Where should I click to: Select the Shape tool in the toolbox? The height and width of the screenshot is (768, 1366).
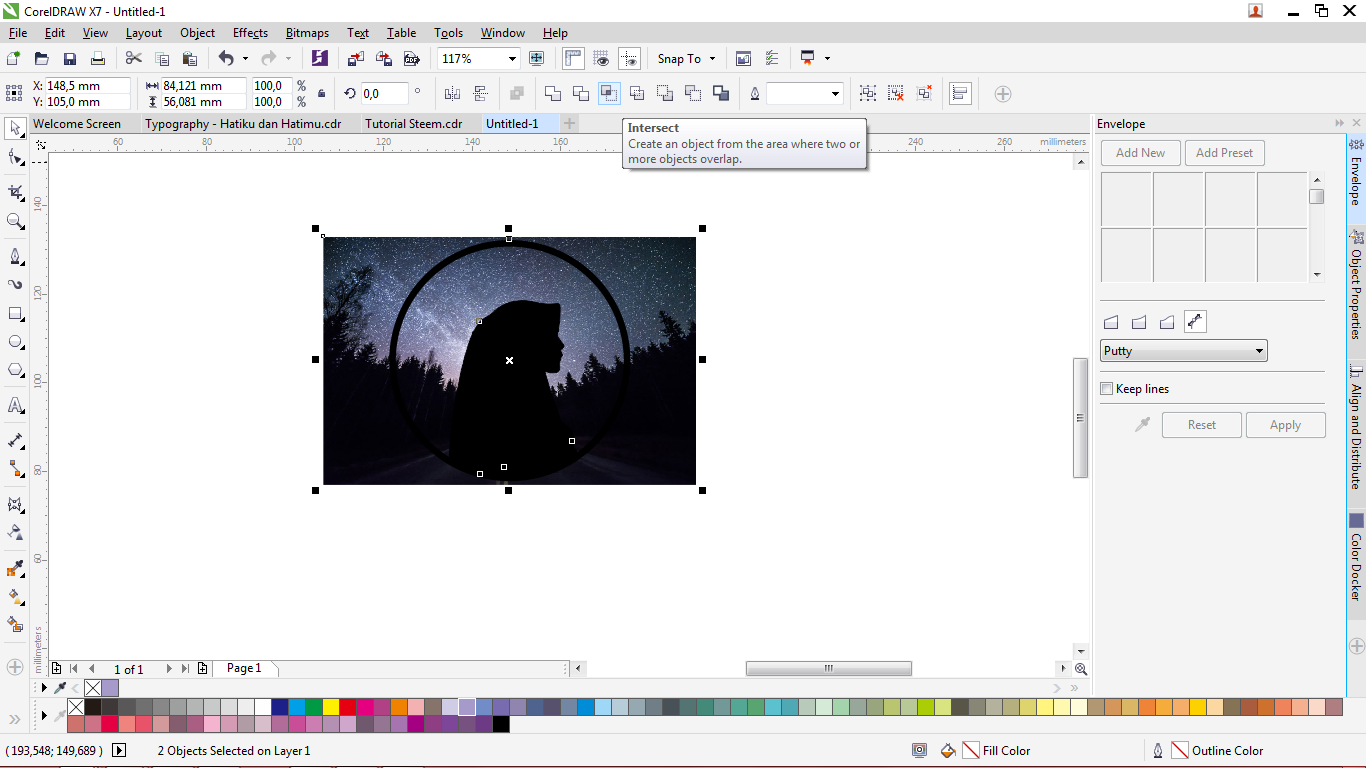coord(15,157)
